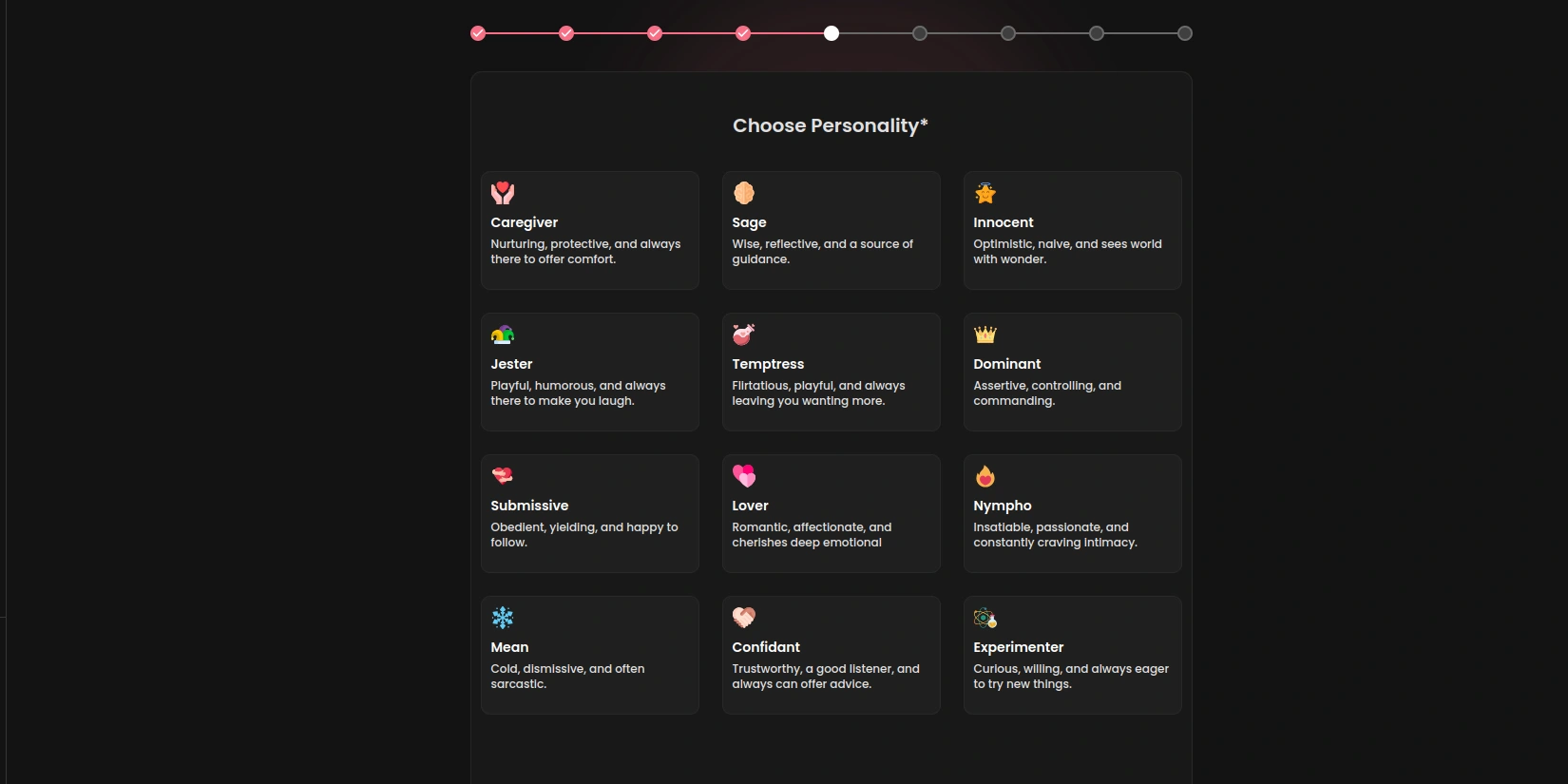This screenshot has height=784, width=1568.
Task: Click the Sage brain icon
Action: pos(744,193)
